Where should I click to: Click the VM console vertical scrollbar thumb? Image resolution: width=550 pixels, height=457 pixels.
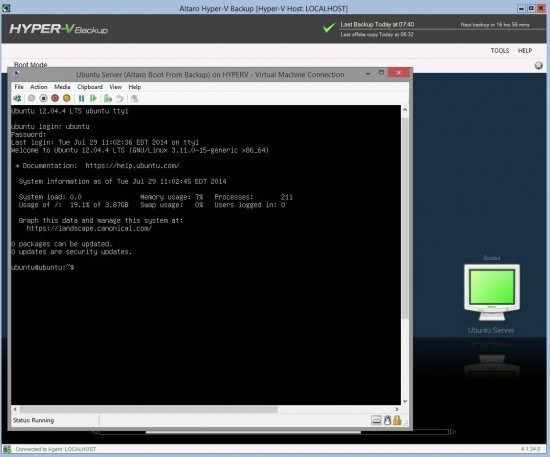pyautogui.click(x=405, y=219)
